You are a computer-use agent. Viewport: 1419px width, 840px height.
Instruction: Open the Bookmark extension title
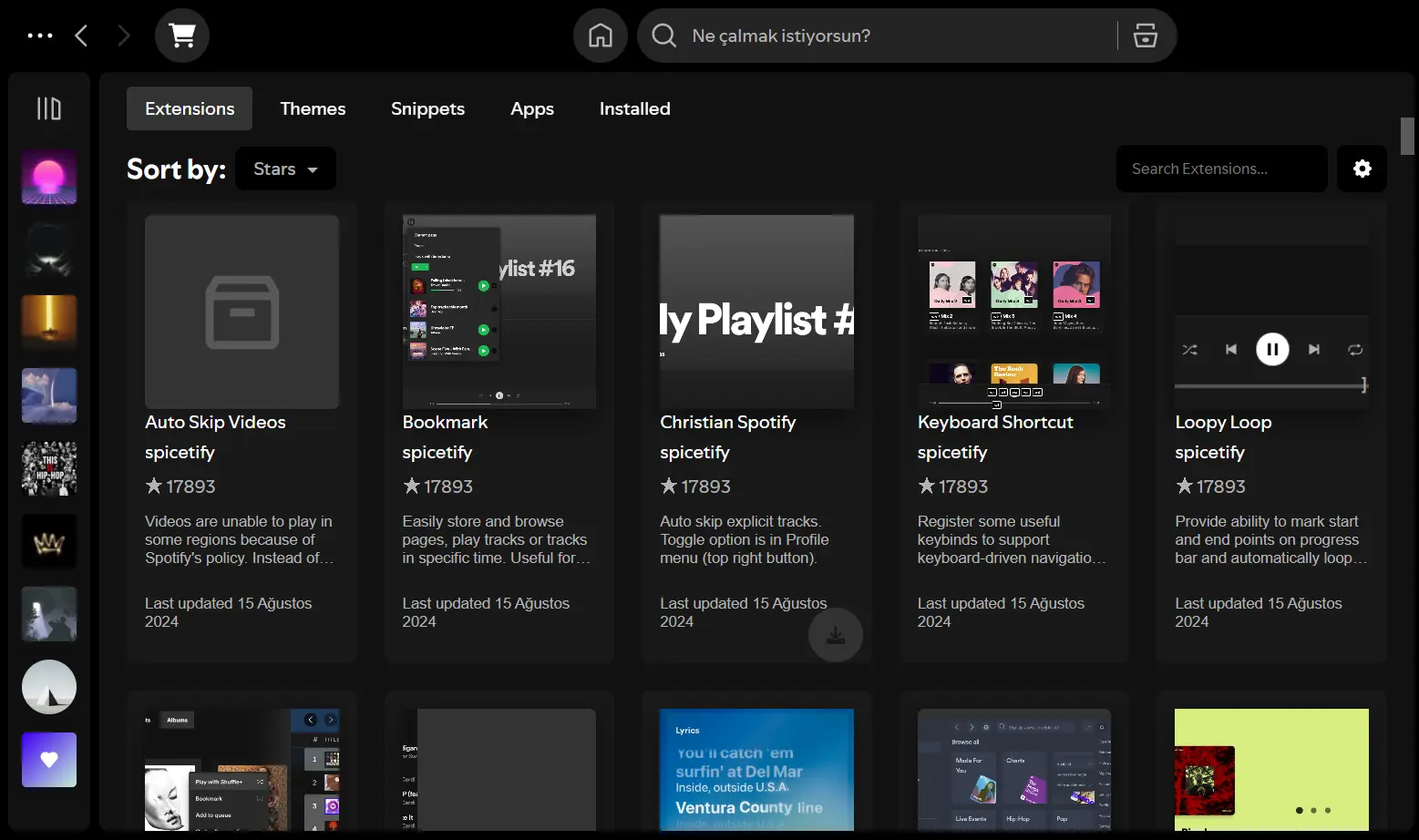[x=445, y=422]
